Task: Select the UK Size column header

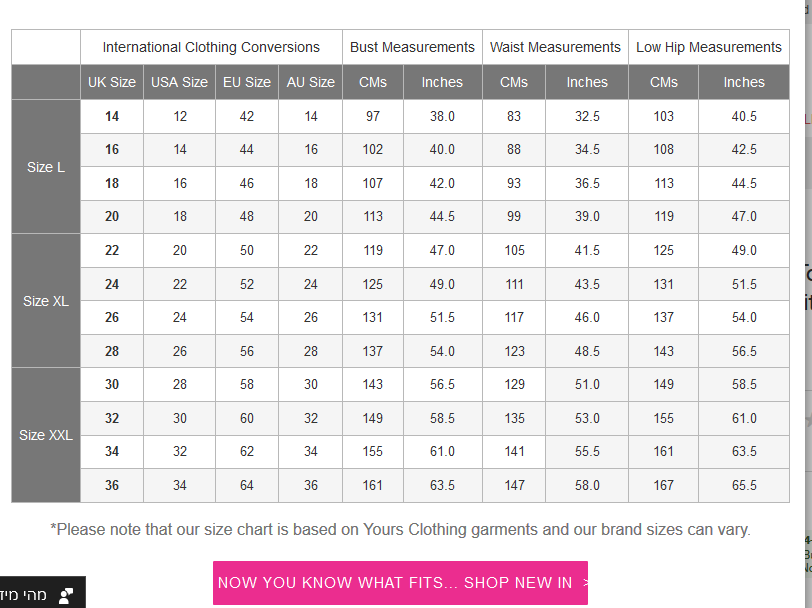Action: (x=112, y=82)
